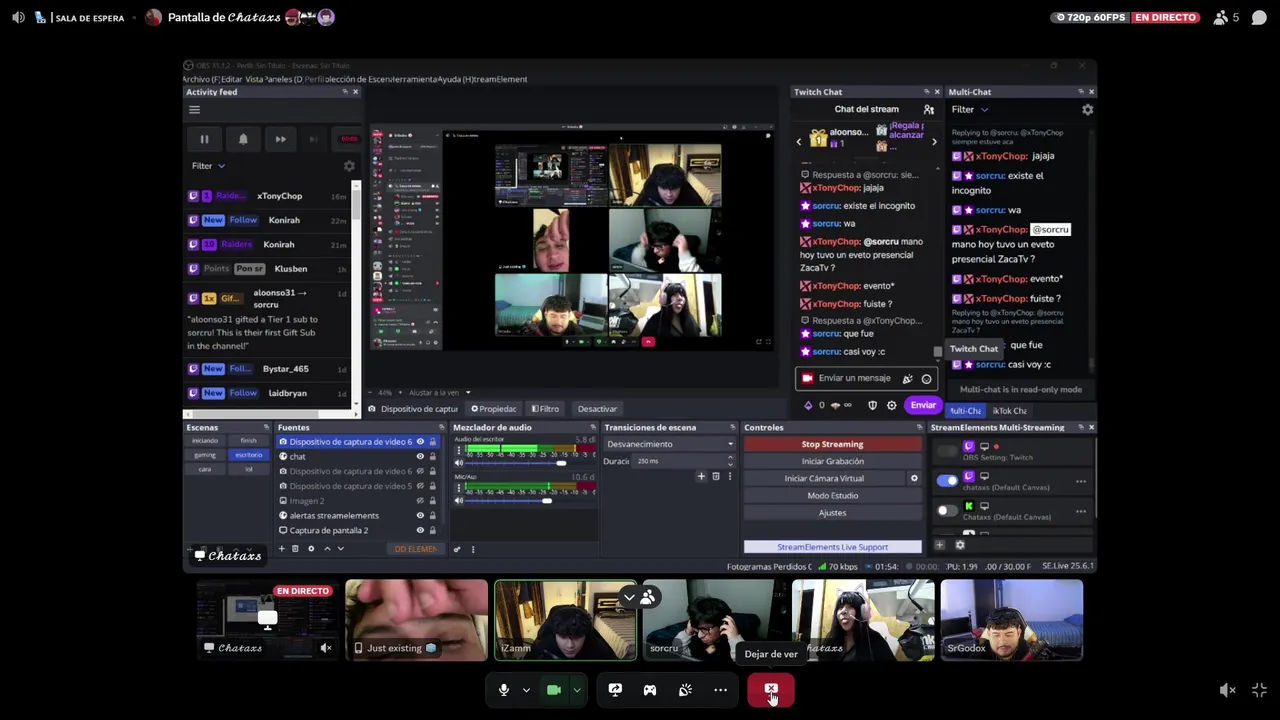Open Modo Estudio in Controles
The image size is (1280, 720).
[832, 495]
